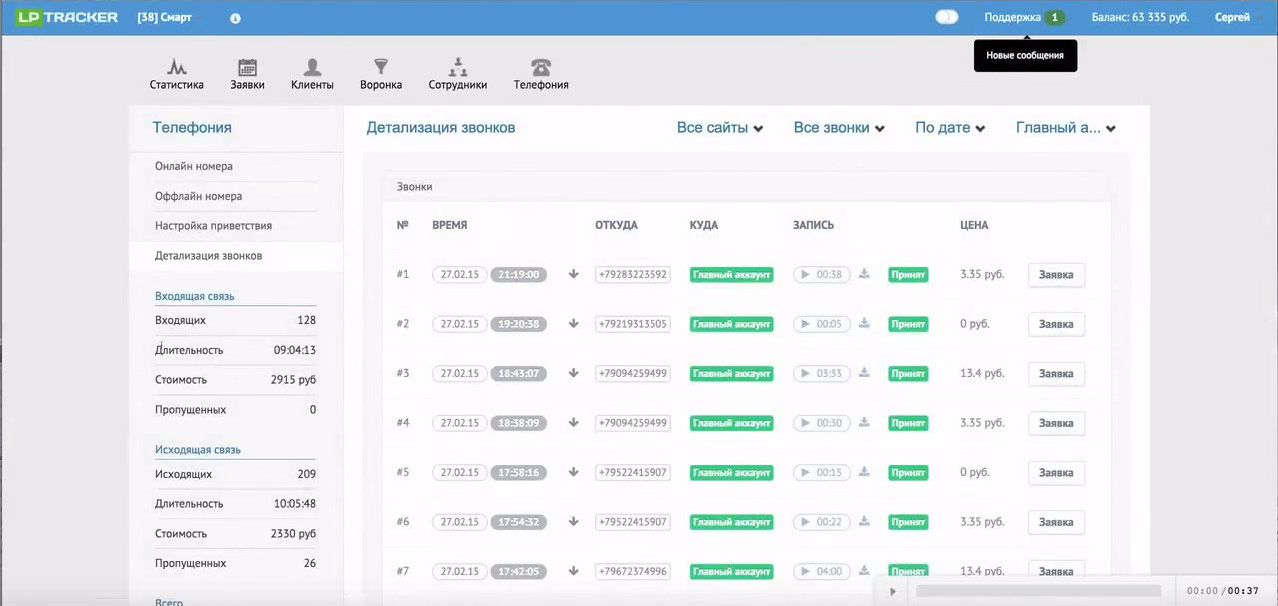Open Настройка приветствия menu item
This screenshot has height=606, width=1278.
pyautogui.click(x=213, y=226)
